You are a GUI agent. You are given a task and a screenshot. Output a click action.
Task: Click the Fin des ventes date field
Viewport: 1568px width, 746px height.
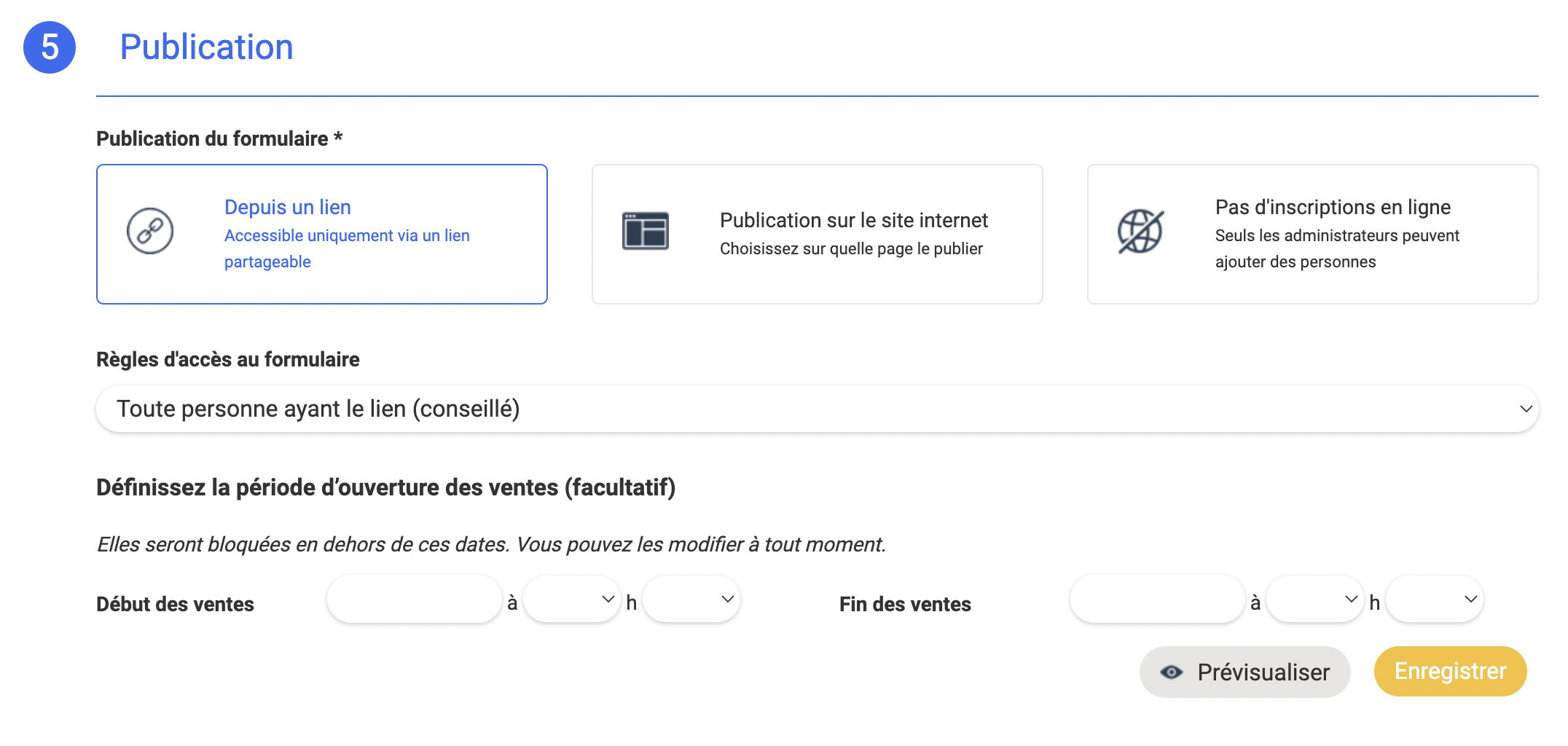pyautogui.click(x=1158, y=599)
